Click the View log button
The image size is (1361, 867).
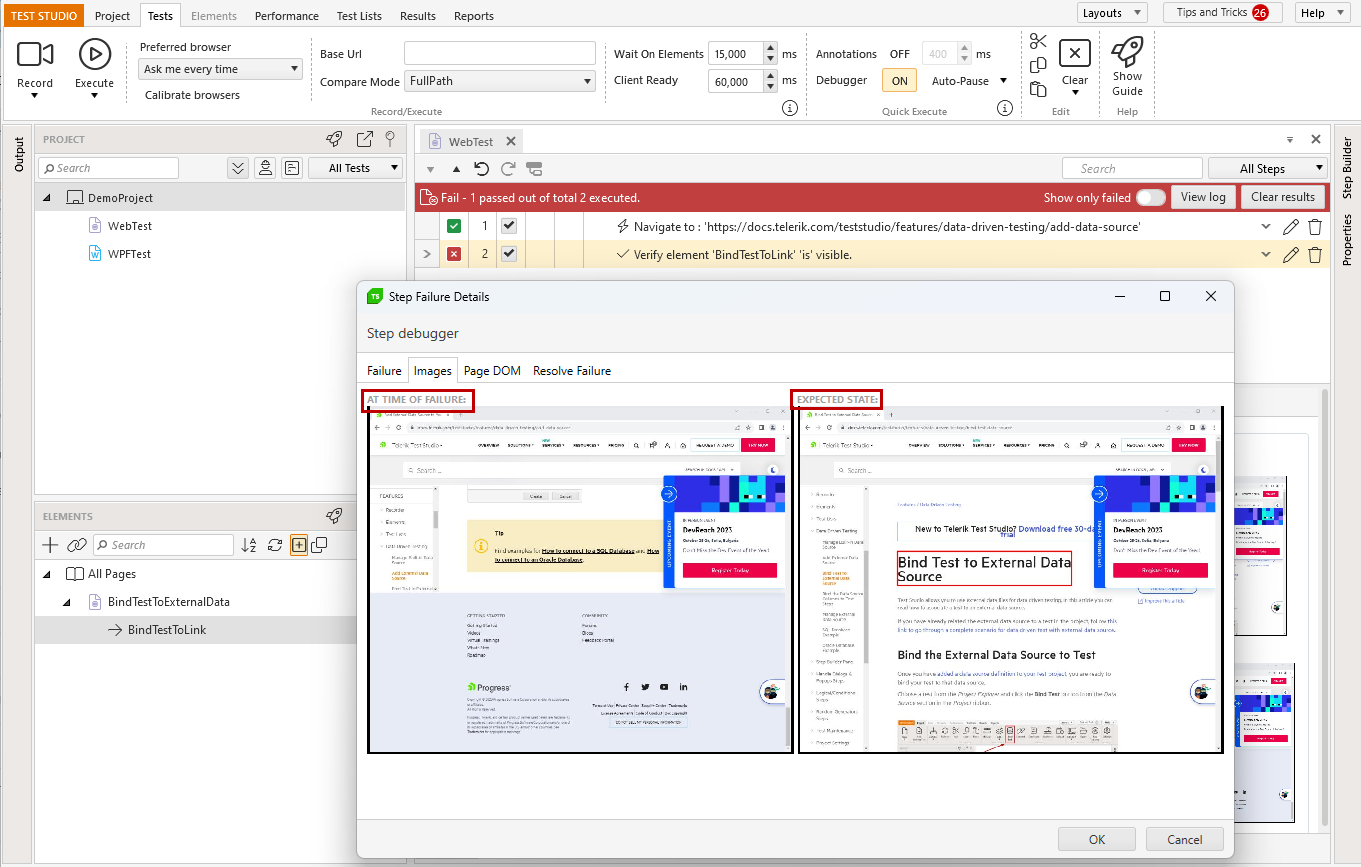click(x=1203, y=197)
